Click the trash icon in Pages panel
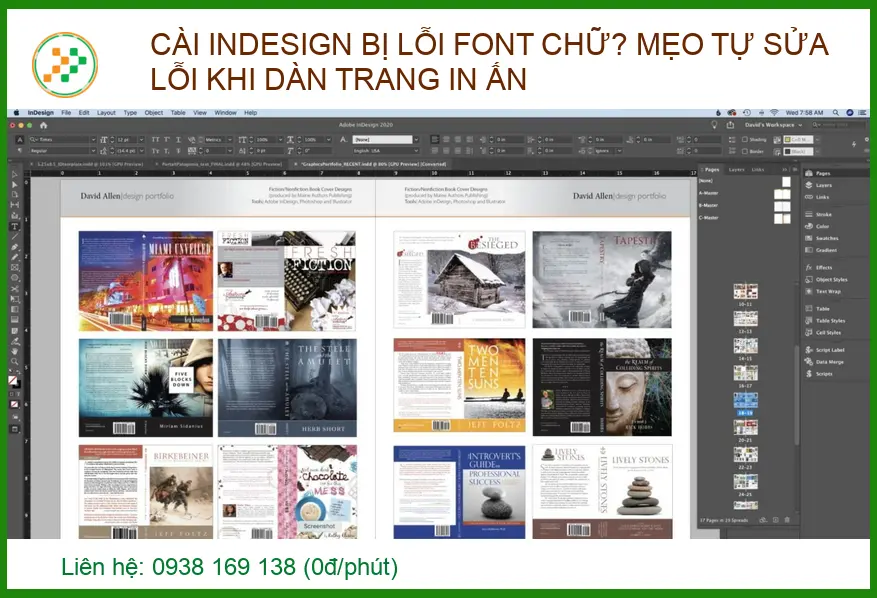Screen dimensions: 877x598 click(x=787, y=520)
